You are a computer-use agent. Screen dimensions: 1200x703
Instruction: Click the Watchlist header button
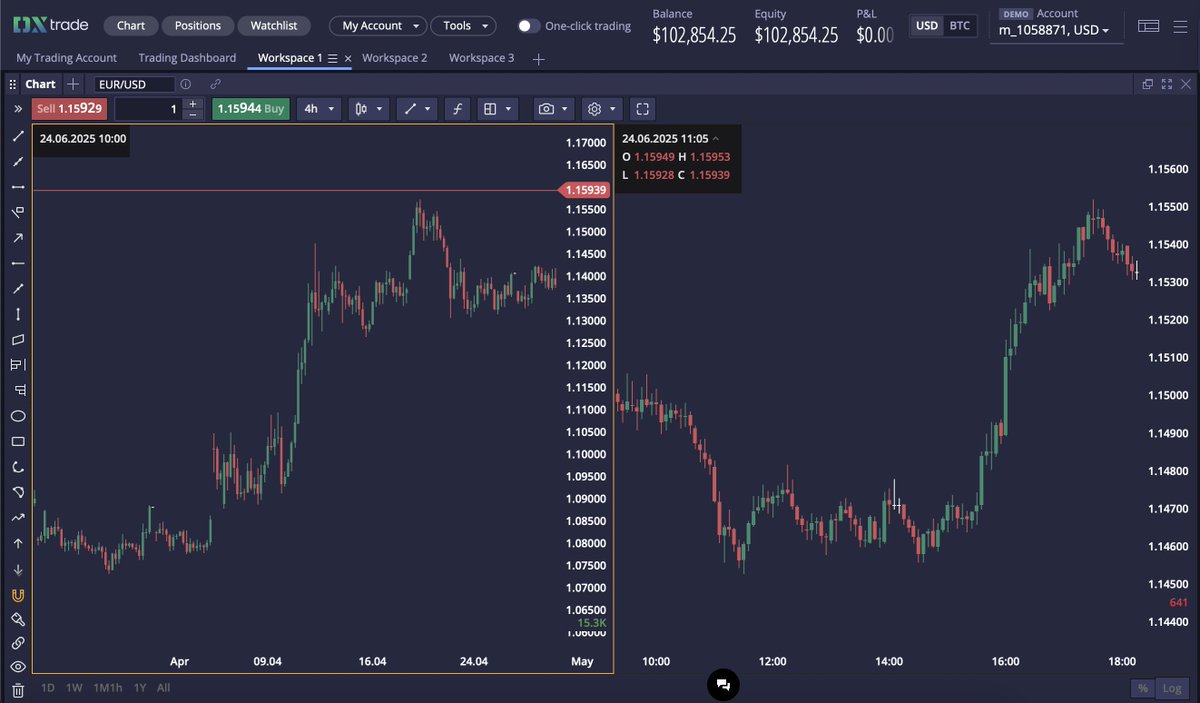click(x=274, y=26)
